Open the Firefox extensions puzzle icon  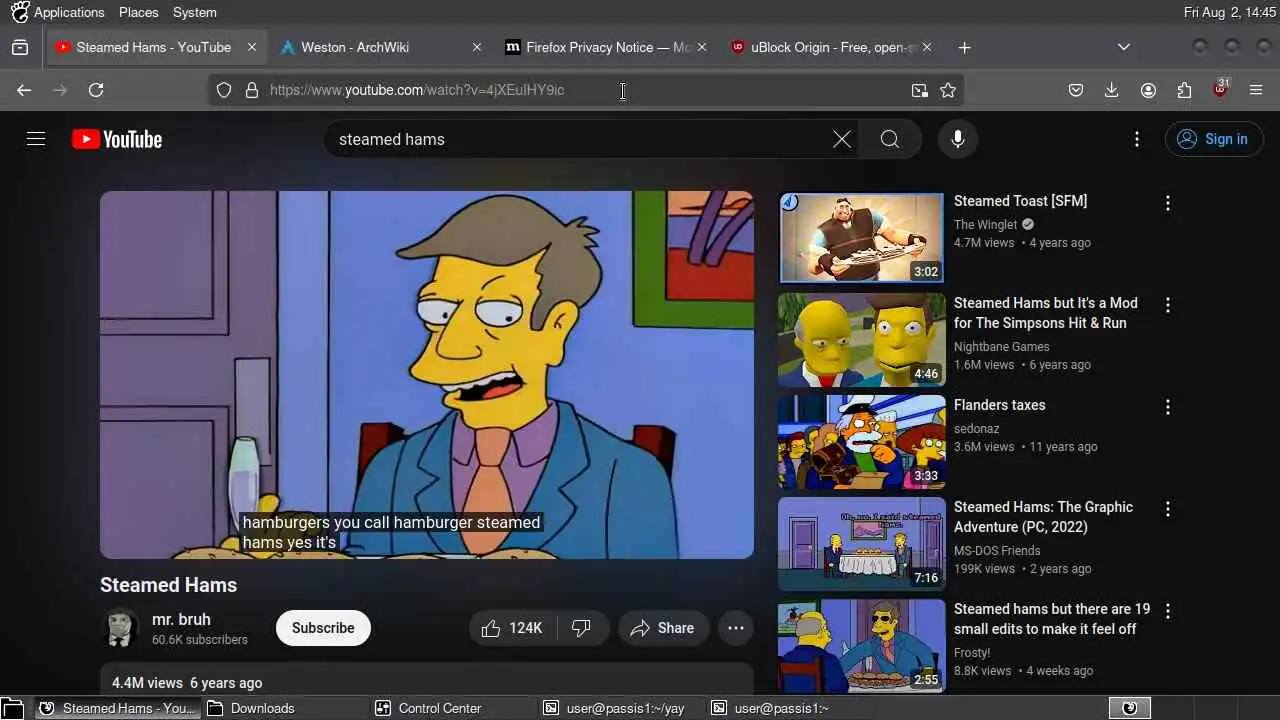(x=1184, y=90)
